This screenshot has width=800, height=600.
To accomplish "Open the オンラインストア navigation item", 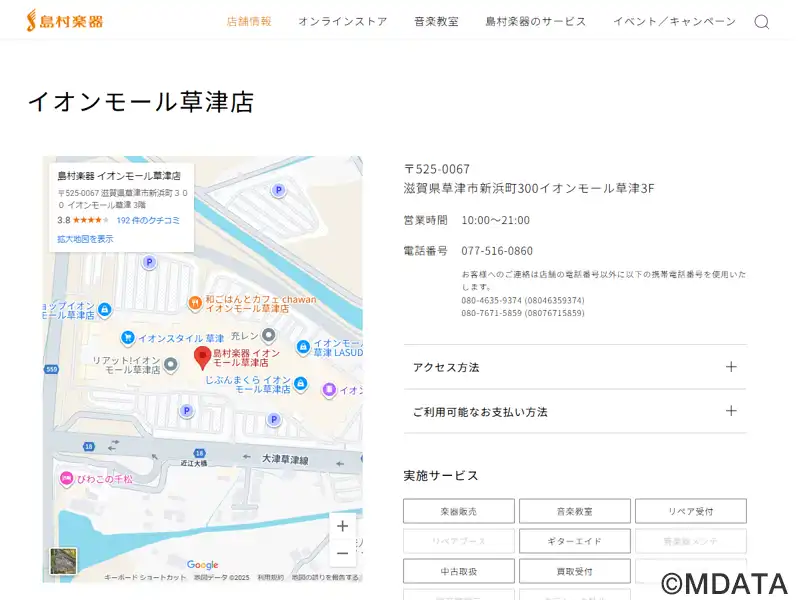I will coord(343,21).
